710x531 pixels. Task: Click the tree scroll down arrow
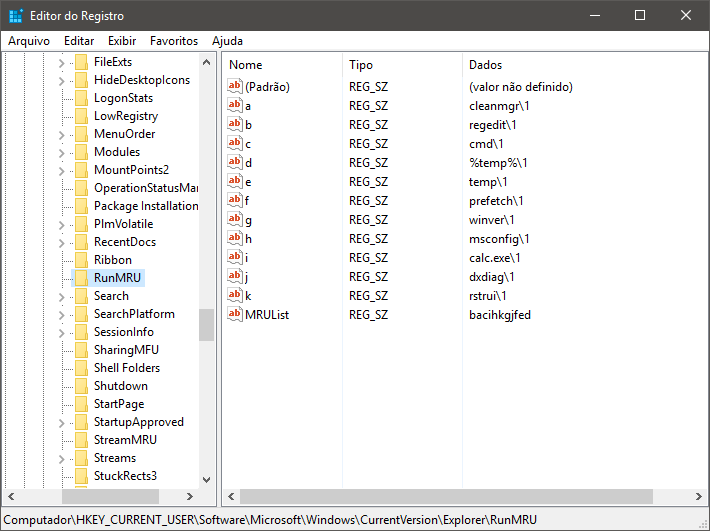pyautogui.click(x=206, y=479)
